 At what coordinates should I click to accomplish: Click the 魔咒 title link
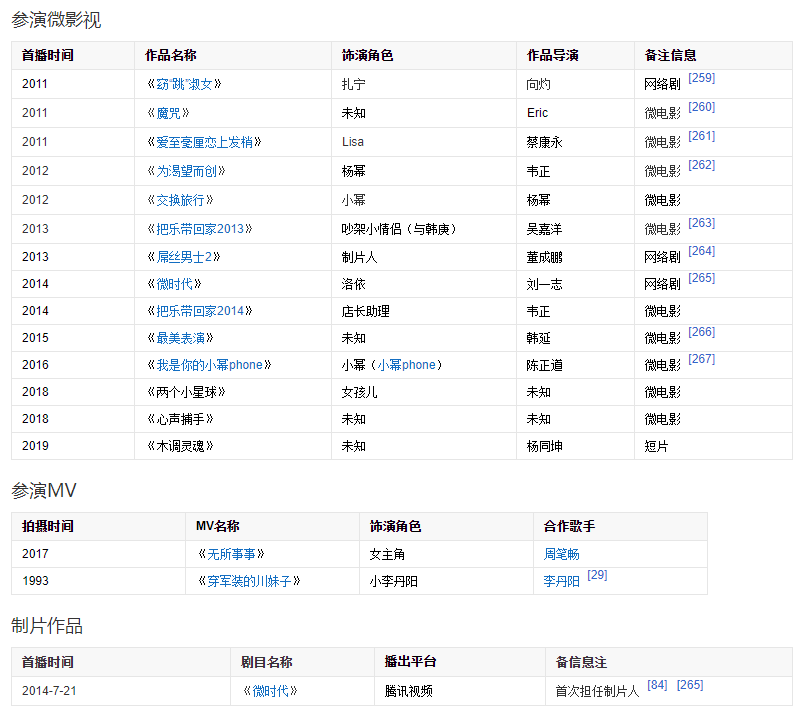pyautogui.click(x=172, y=113)
